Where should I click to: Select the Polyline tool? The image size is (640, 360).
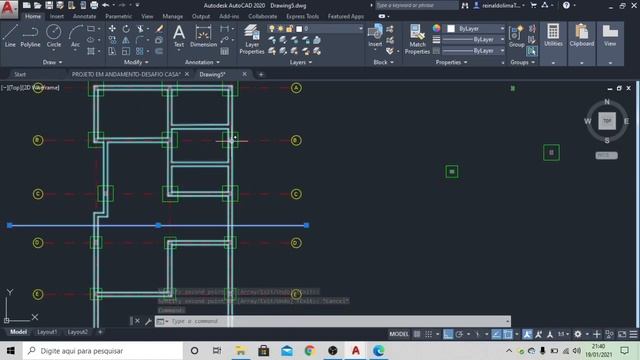pos(30,36)
